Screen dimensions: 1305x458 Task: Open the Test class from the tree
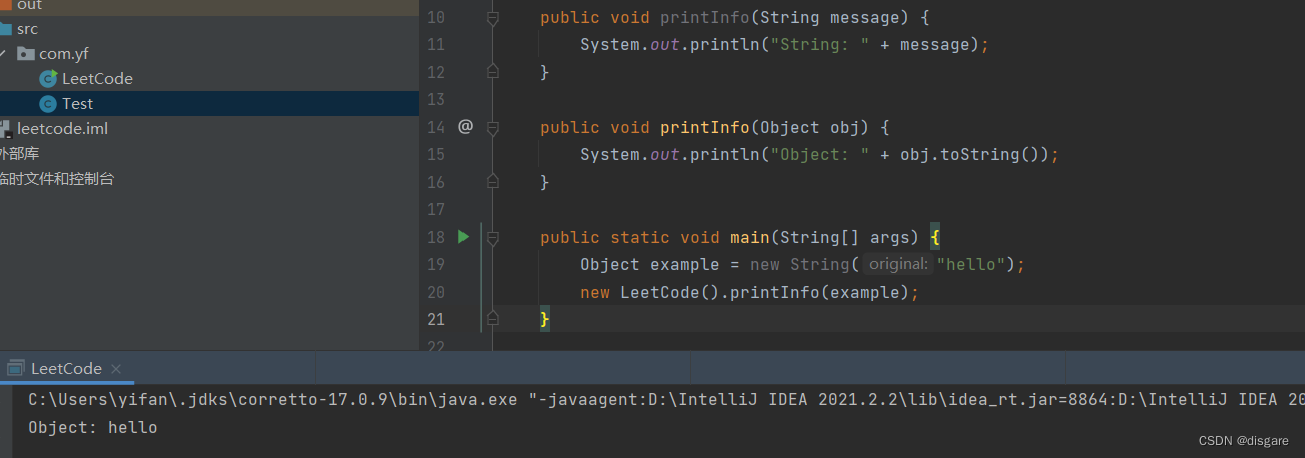tap(77, 104)
